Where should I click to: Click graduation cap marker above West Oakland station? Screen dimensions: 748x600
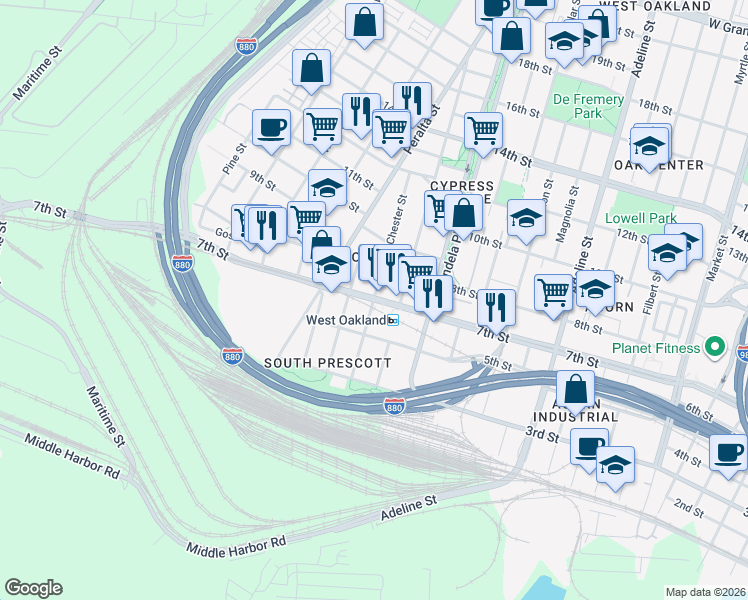pos(332,267)
